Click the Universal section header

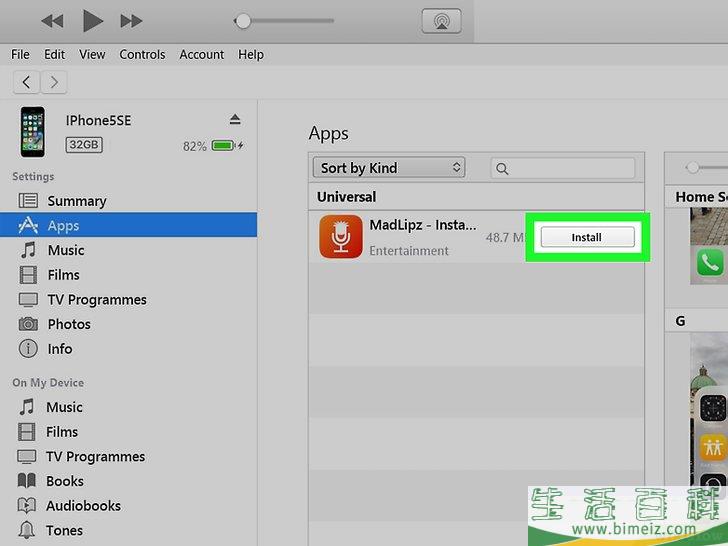tap(476, 197)
